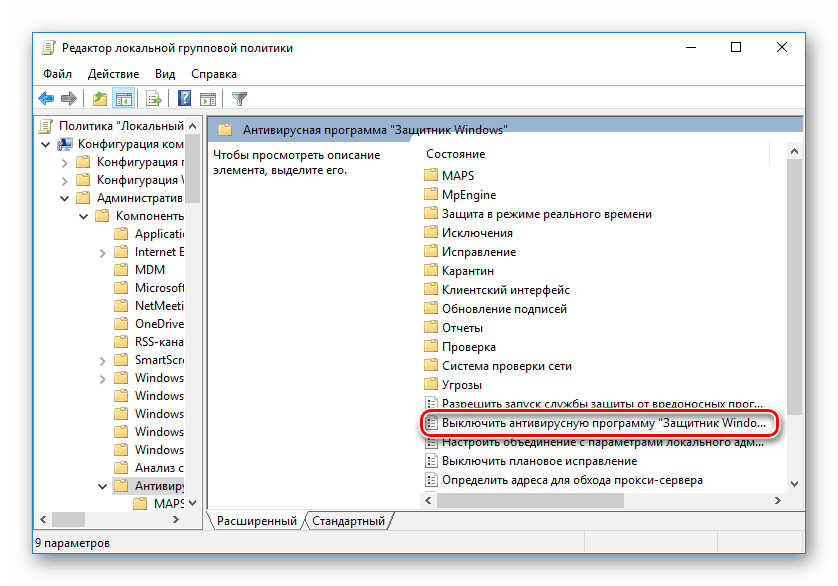
Task: Expand the Internet Explorer tree node
Action: tap(103, 252)
